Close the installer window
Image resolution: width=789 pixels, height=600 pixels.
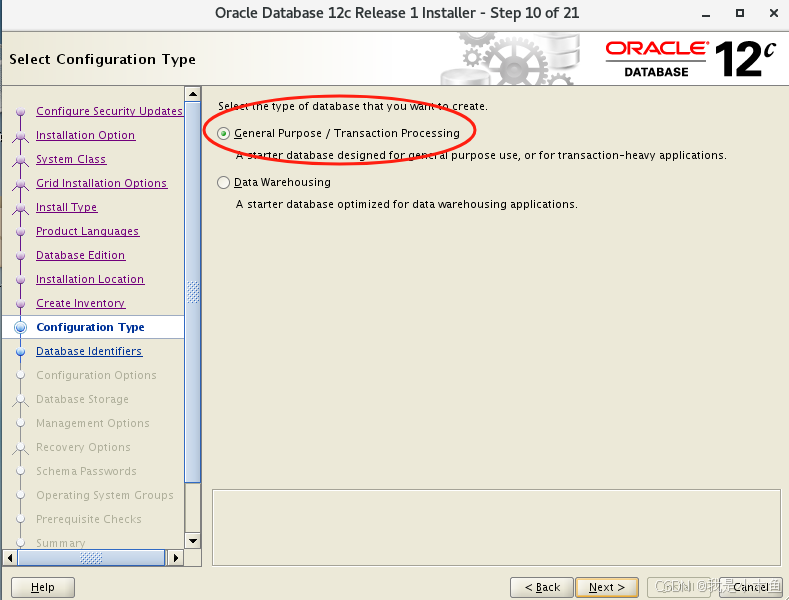point(774,13)
